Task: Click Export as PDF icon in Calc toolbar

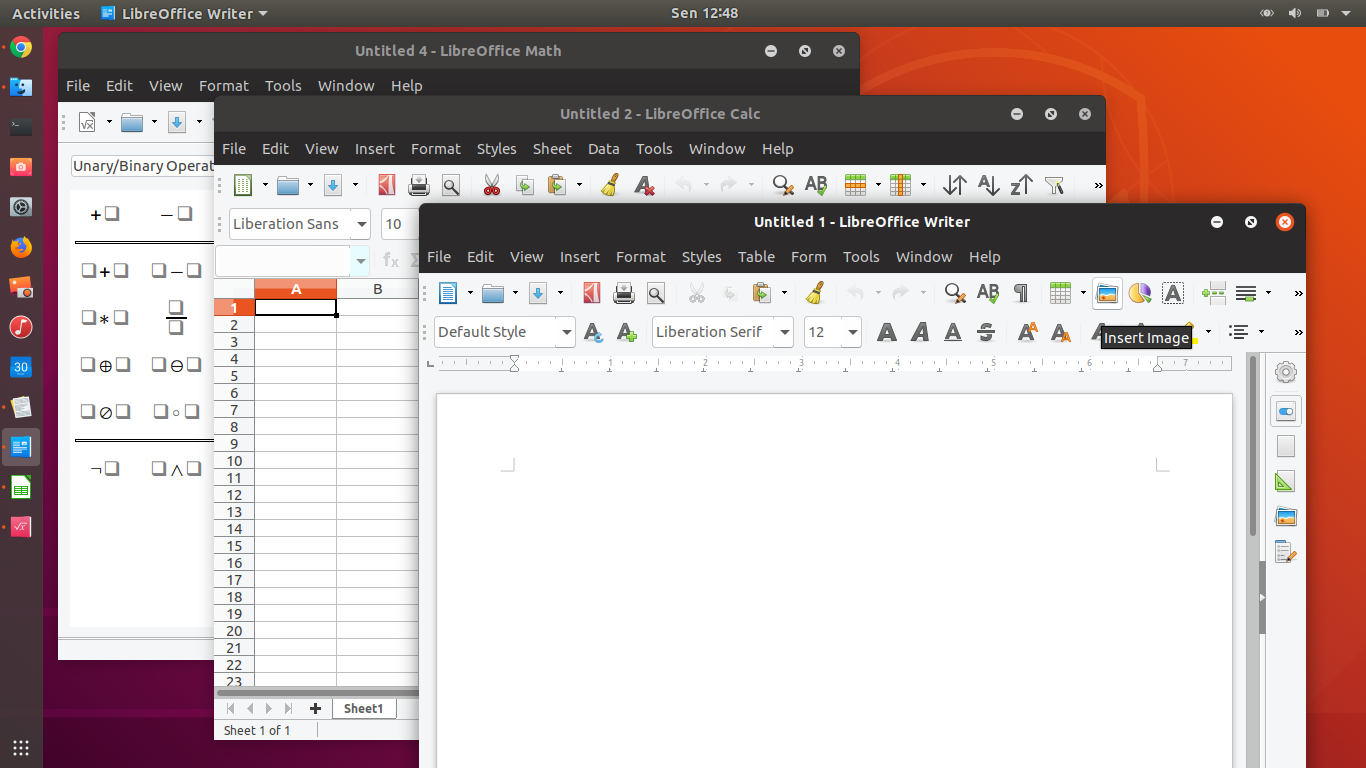Action: (387, 185)
